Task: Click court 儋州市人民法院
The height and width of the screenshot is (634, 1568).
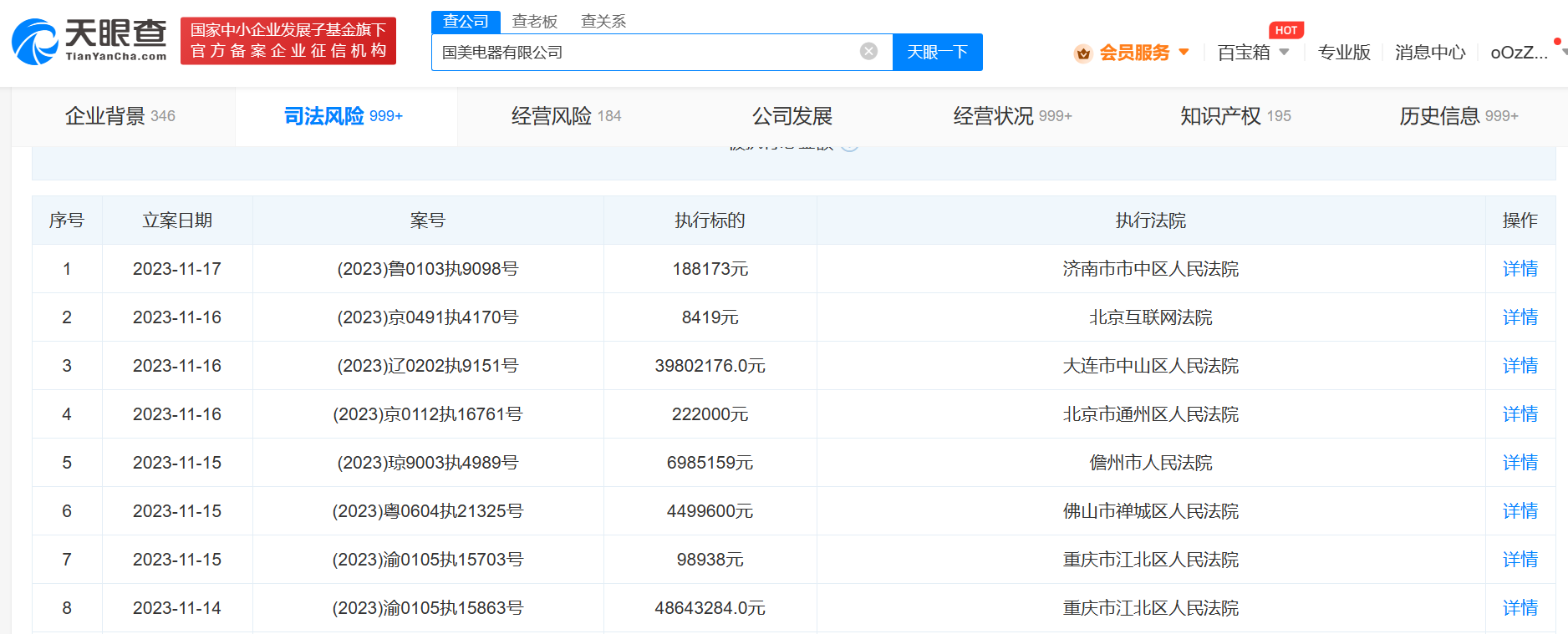Action: point(1151,463)
